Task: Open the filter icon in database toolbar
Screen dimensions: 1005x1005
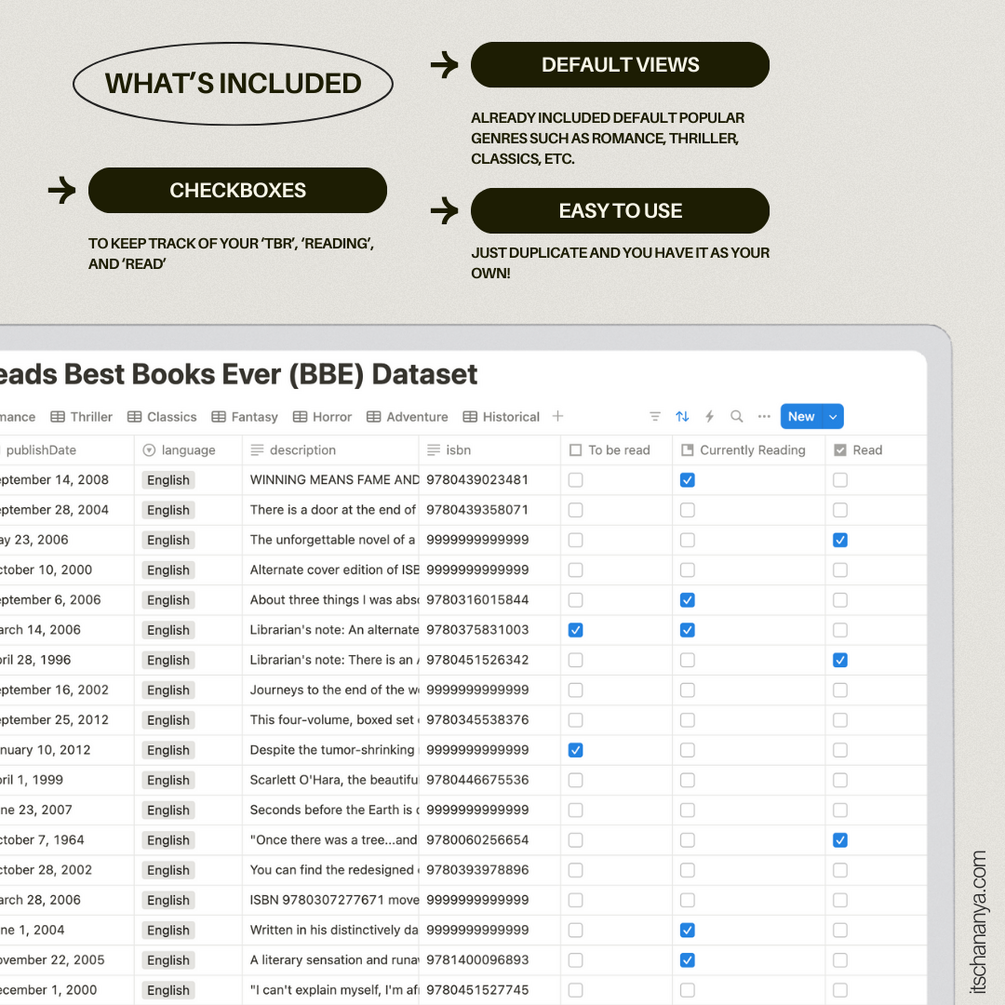Action: tap(654, 417)
